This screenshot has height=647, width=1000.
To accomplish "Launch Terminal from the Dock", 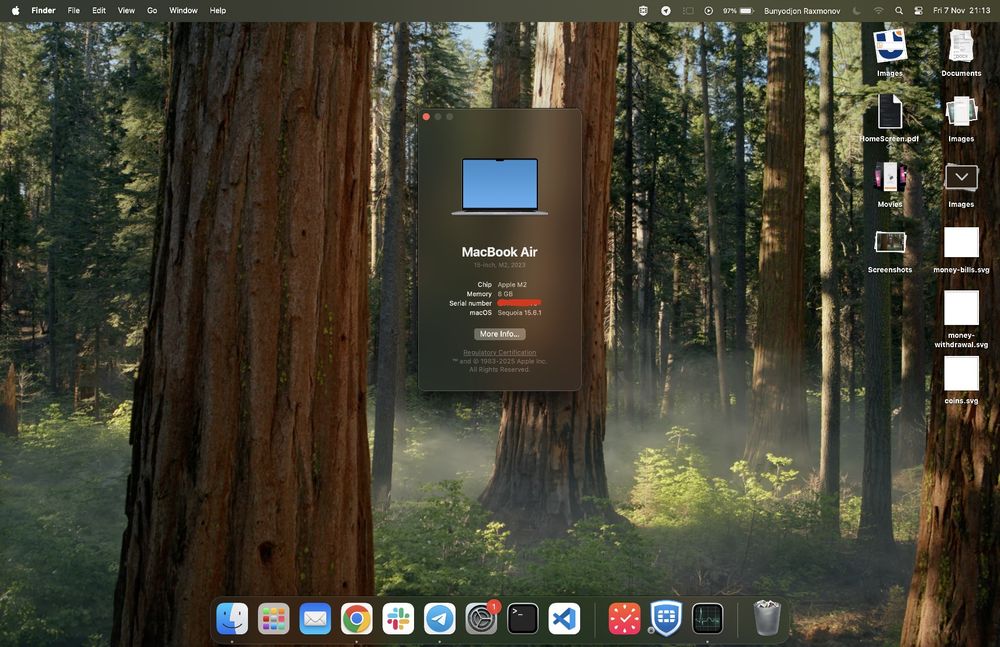I will coord(523,618).
